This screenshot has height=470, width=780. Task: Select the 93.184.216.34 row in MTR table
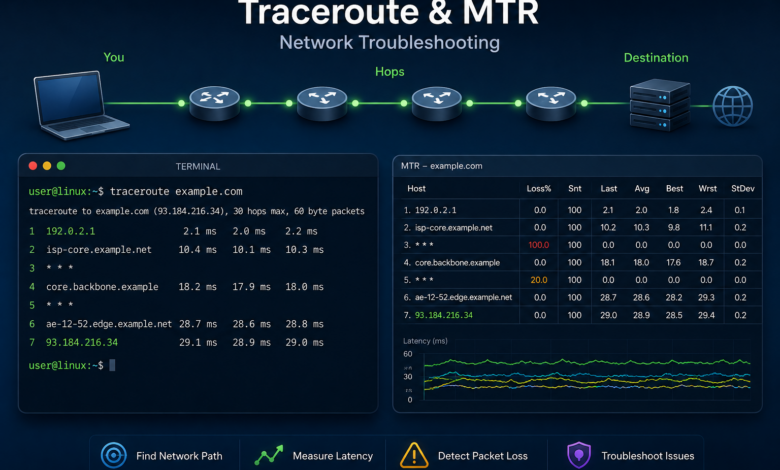[580, 315]
